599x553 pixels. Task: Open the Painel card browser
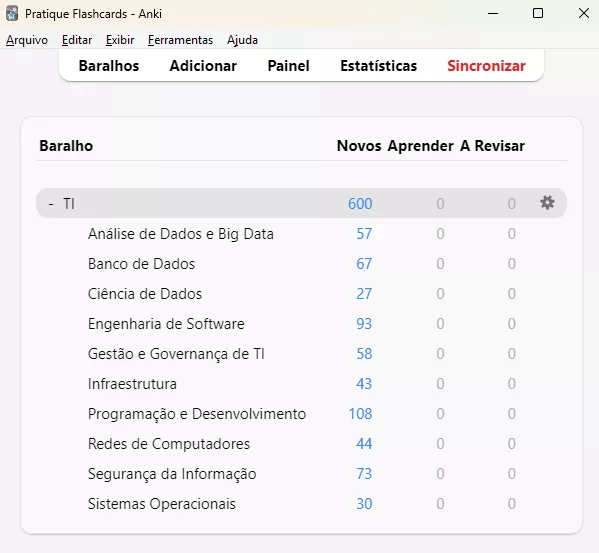[288, 66]
